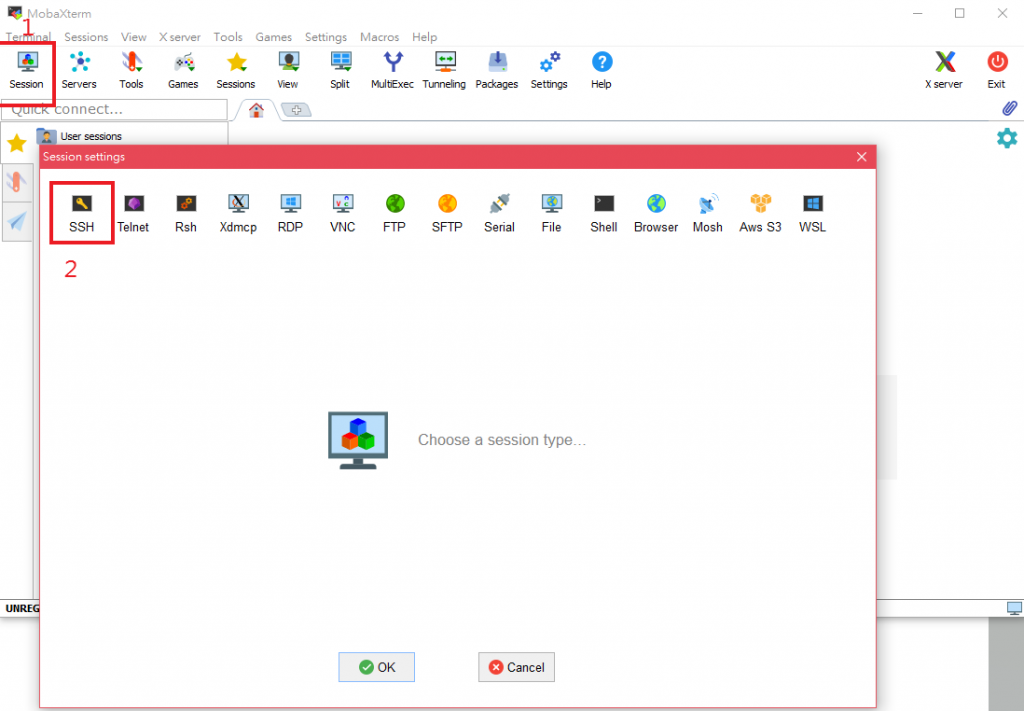Viewport: 1024px width, 711px height.
Task: Select the File session type
Action: (552, 213)
